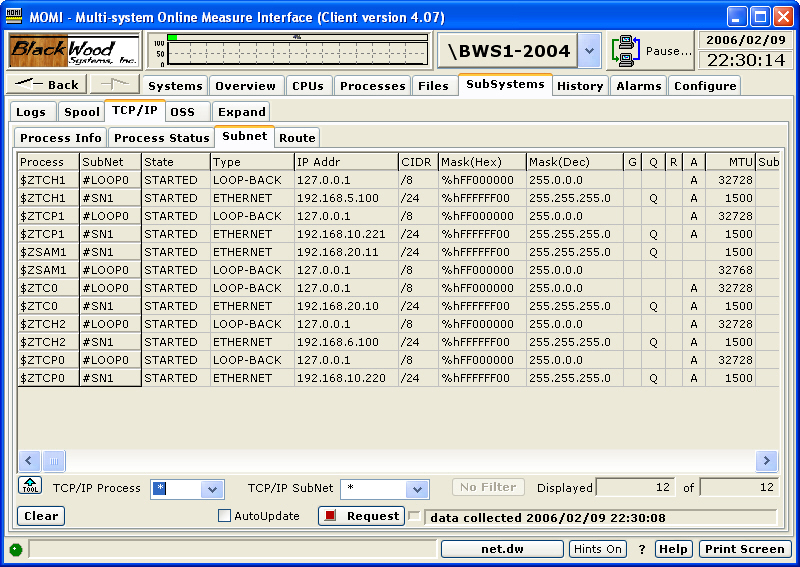Click the Displayed count field showing 12

636,487
